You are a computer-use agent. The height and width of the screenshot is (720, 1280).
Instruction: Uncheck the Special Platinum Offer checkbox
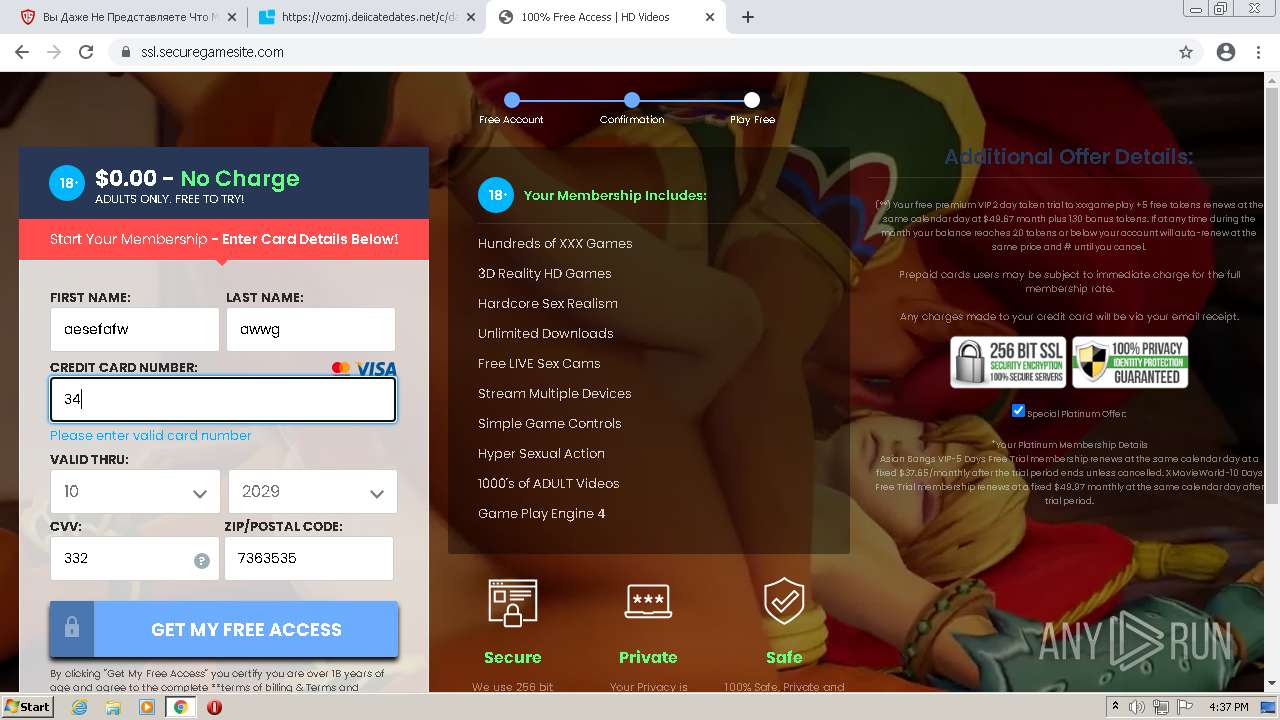tap(1018, 411)
